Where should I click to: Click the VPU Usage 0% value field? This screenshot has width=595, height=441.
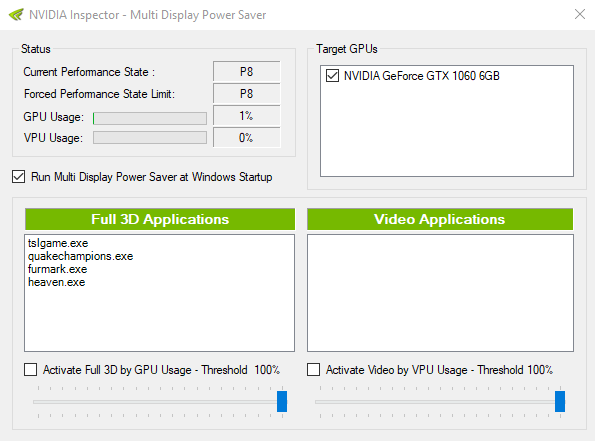[247, 137]
